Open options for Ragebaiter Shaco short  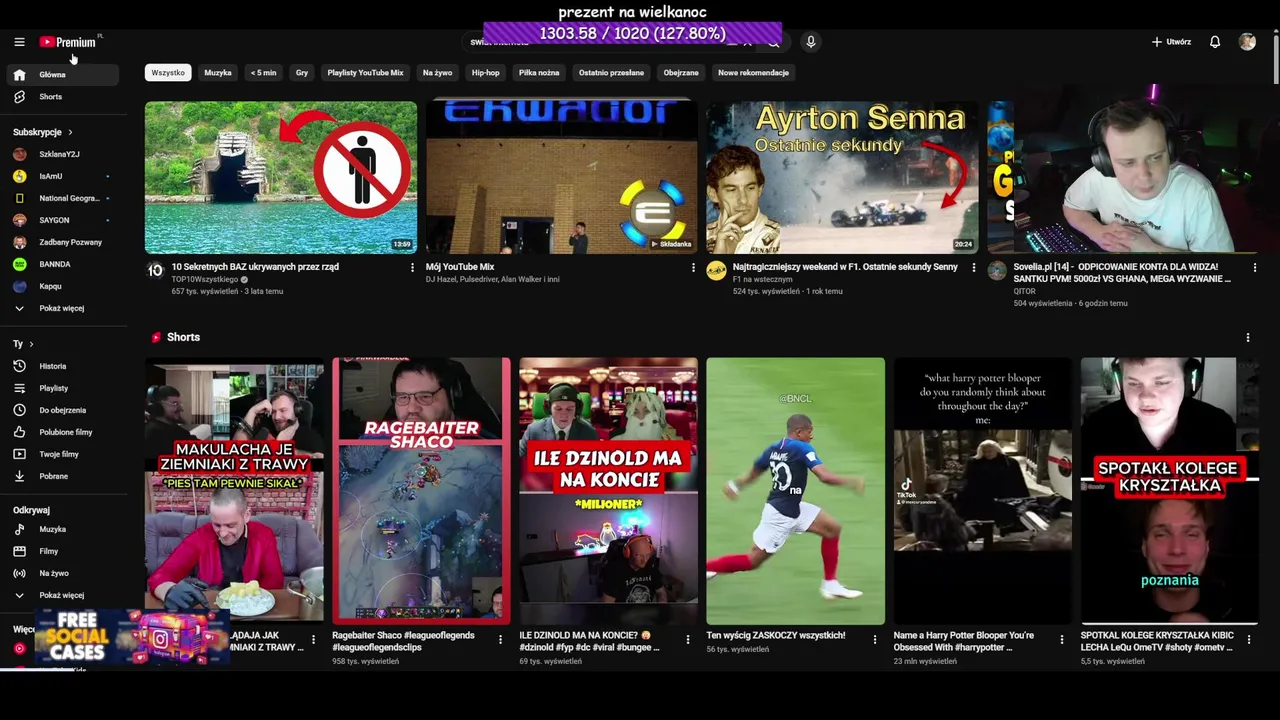(500, 640)
